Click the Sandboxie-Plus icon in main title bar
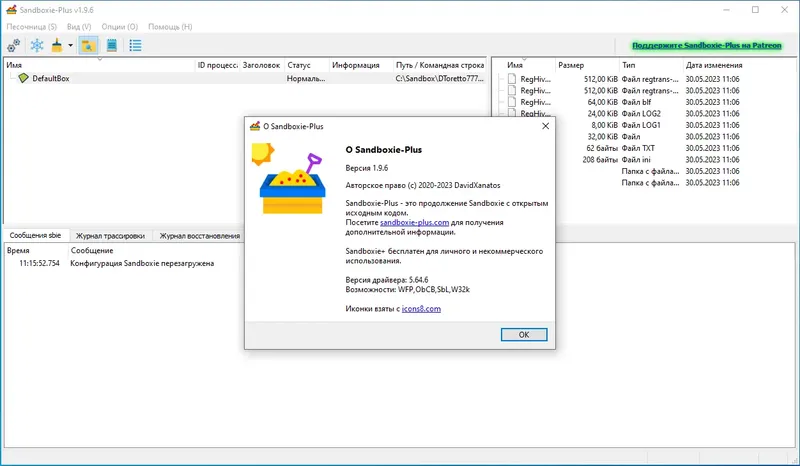Image resolution: width=800 pixels, height=466 pixels. 11,10
